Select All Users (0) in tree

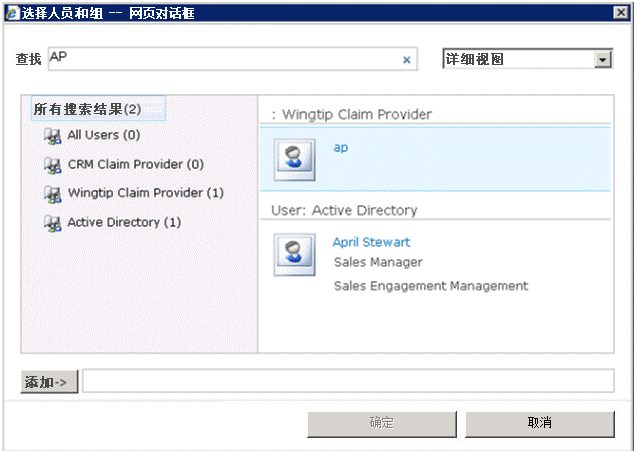pos(104,135)
